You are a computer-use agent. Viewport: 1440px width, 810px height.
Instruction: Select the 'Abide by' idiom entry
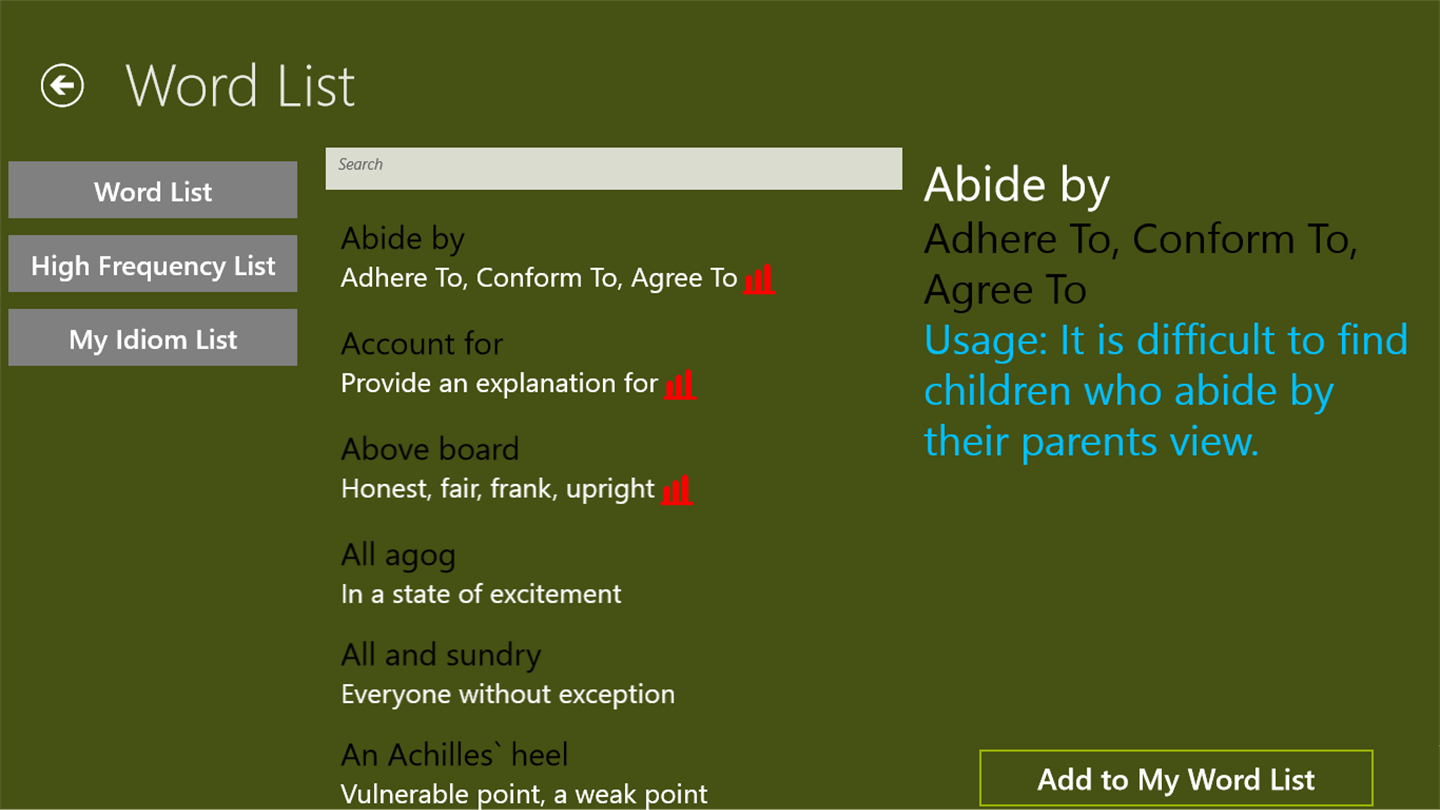coord(403,239)
